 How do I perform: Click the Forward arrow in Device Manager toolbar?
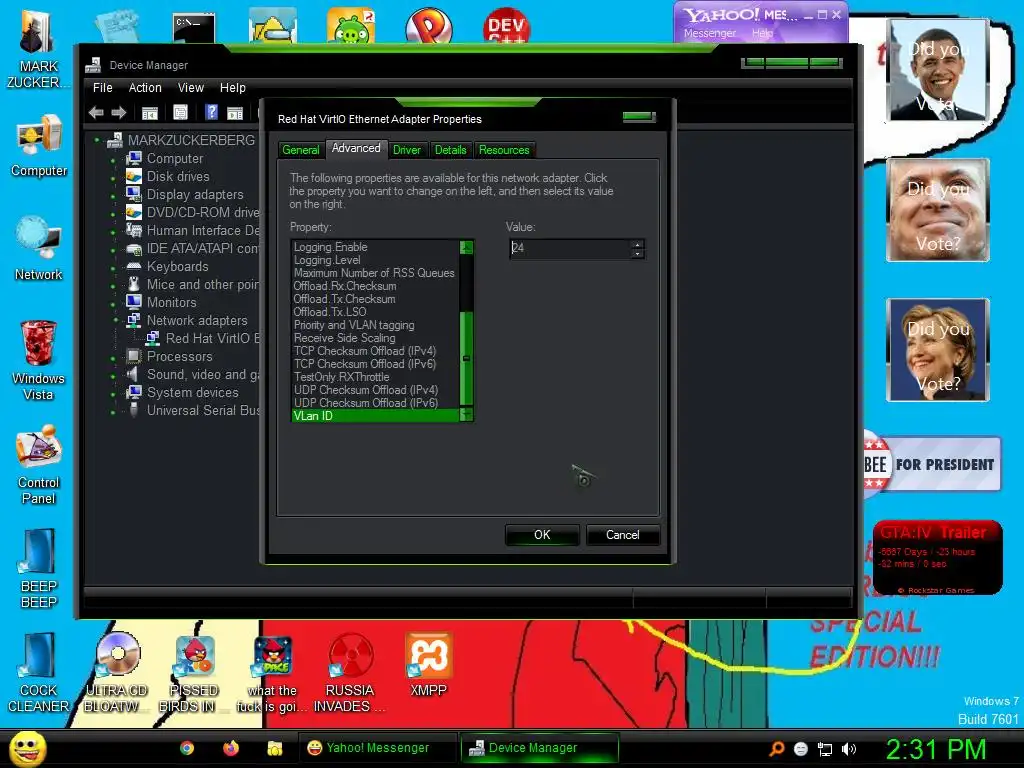pyautogui.click(x=118, y=112)
